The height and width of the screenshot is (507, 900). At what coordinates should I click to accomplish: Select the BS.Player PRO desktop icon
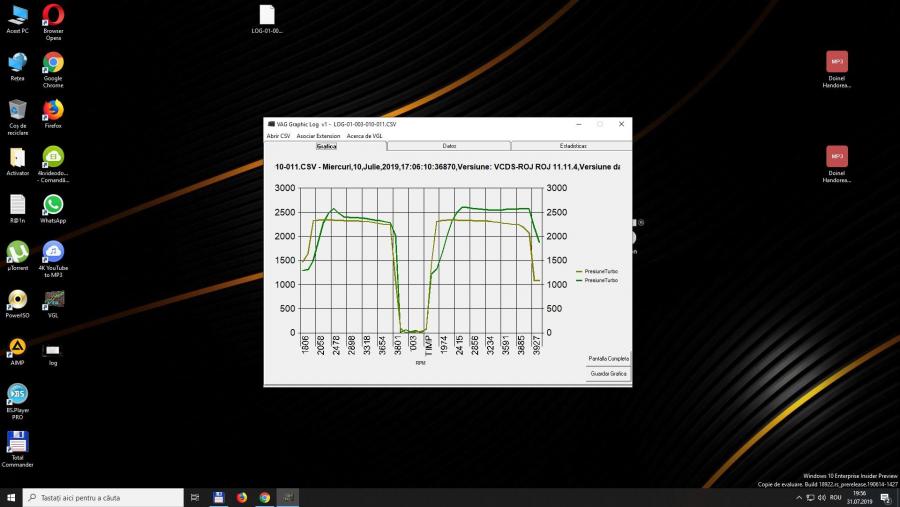tap(17, 395)
